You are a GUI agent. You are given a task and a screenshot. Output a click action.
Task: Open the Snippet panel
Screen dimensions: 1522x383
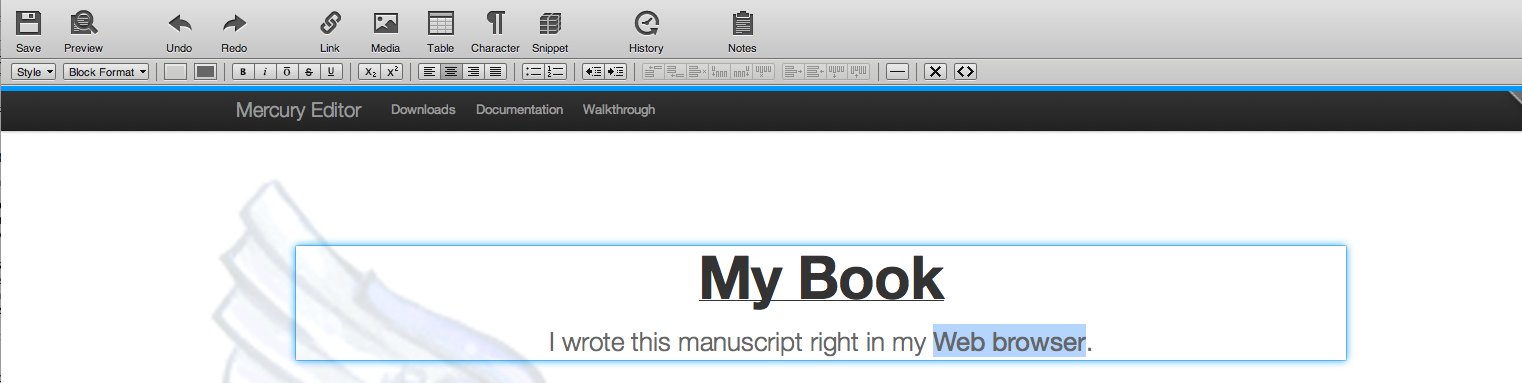(549, 23)
